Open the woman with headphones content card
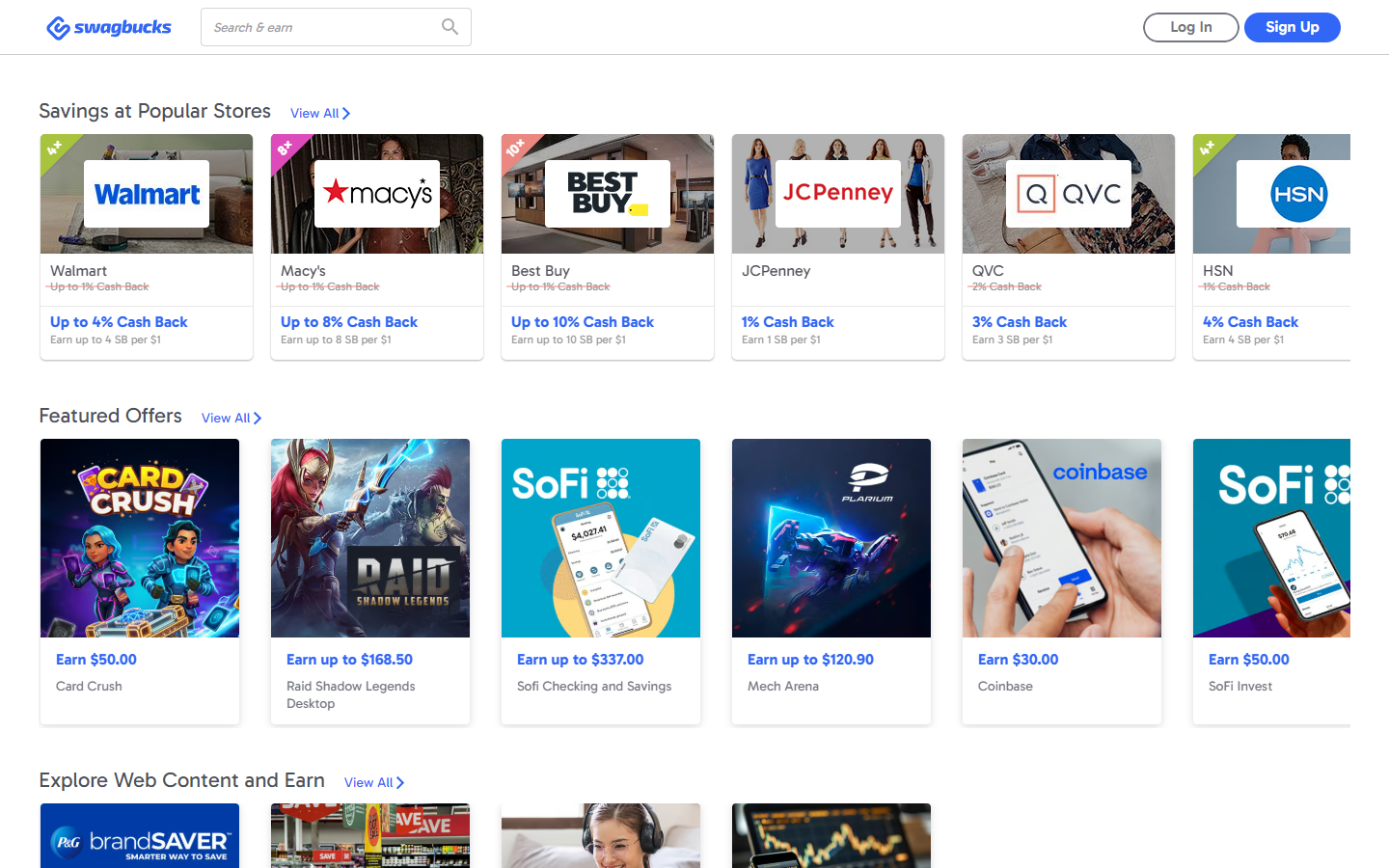The width and height of the screenshot is (1389, 868). point(601,835)
